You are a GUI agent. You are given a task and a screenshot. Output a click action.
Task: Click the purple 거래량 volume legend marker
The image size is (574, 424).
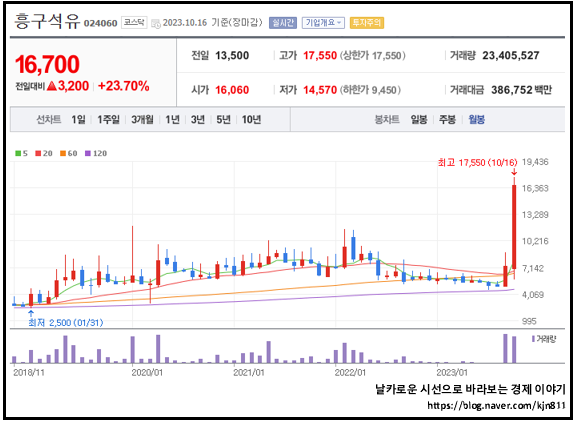(x=533, y=339)
